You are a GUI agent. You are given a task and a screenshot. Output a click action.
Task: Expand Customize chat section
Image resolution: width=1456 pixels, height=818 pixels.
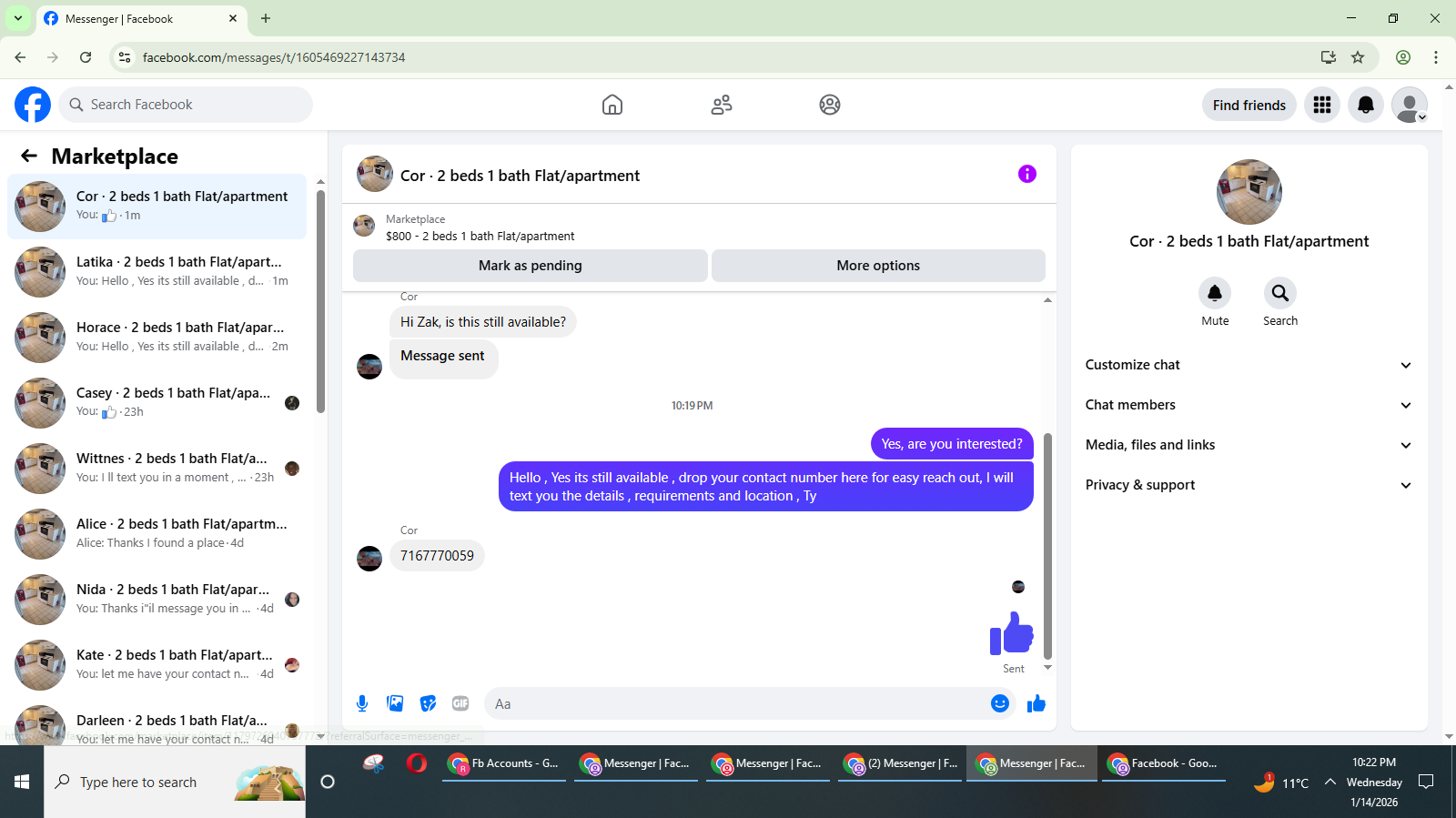point(1249,365)
